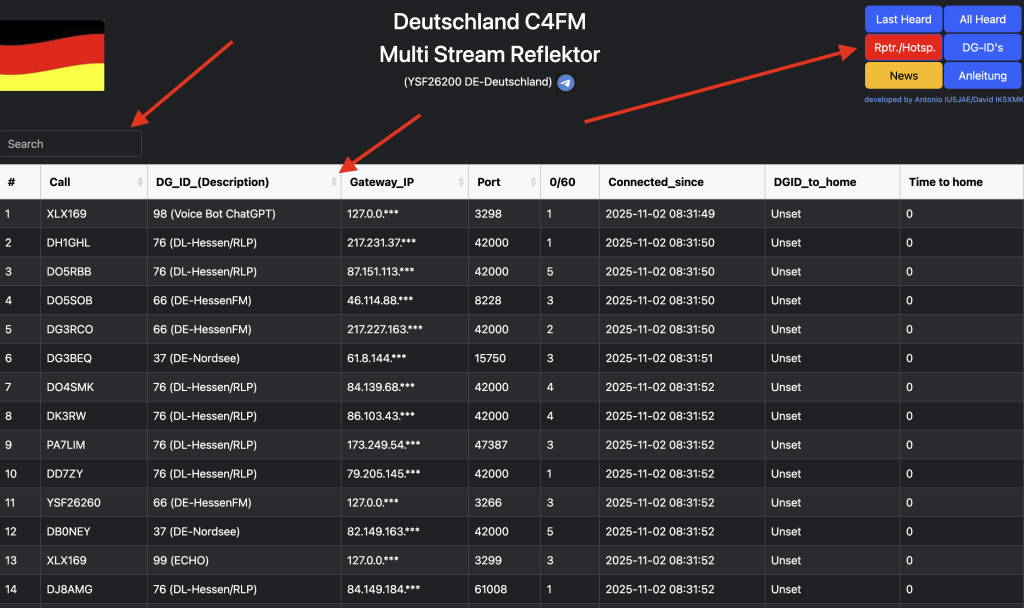This screenshot has width=1024, height=608.
Task: Sort table by Call column arrows
Action: (x=139, y=182)
